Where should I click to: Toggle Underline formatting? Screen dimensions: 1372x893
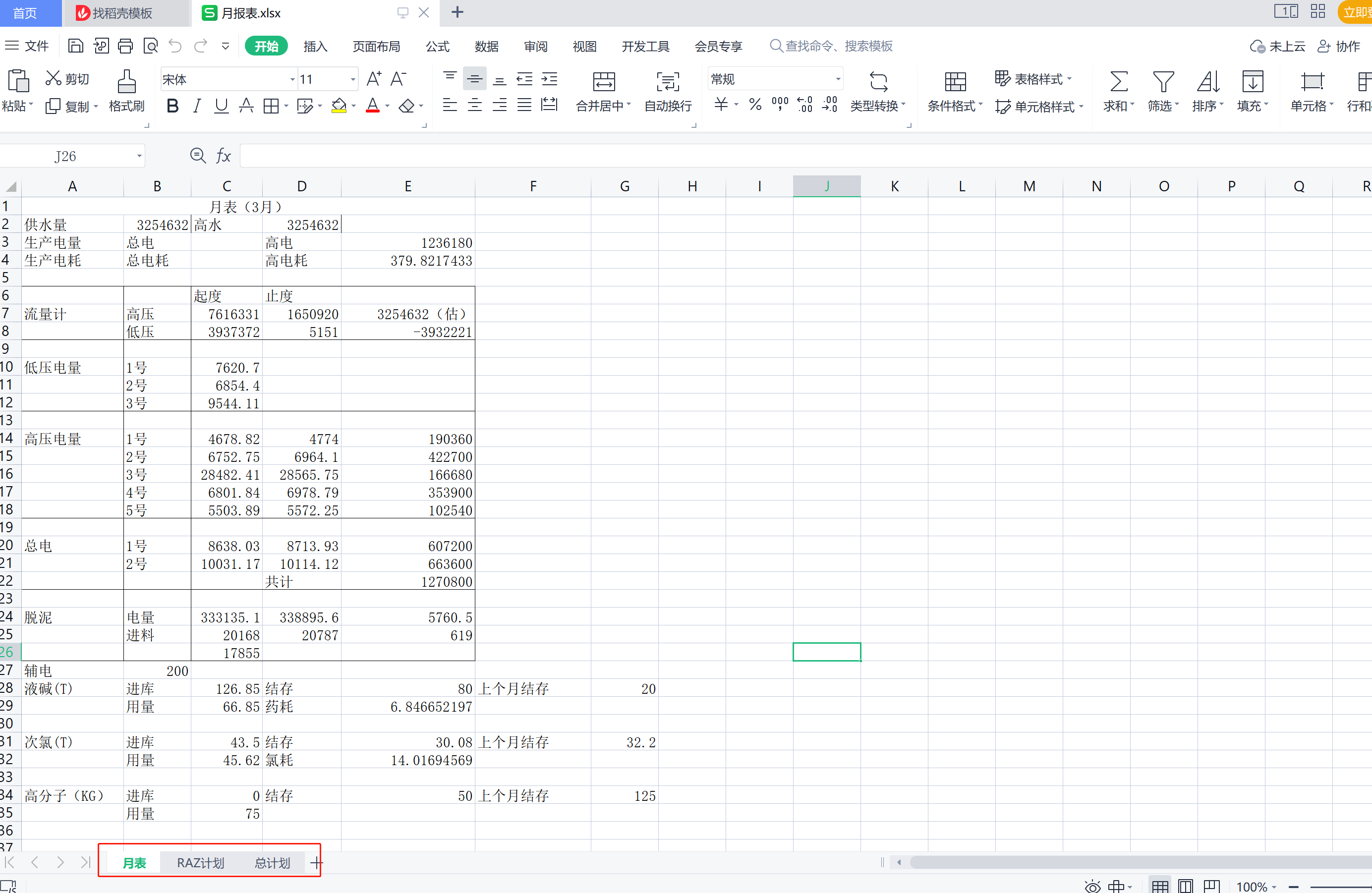(x=221, y=106)
